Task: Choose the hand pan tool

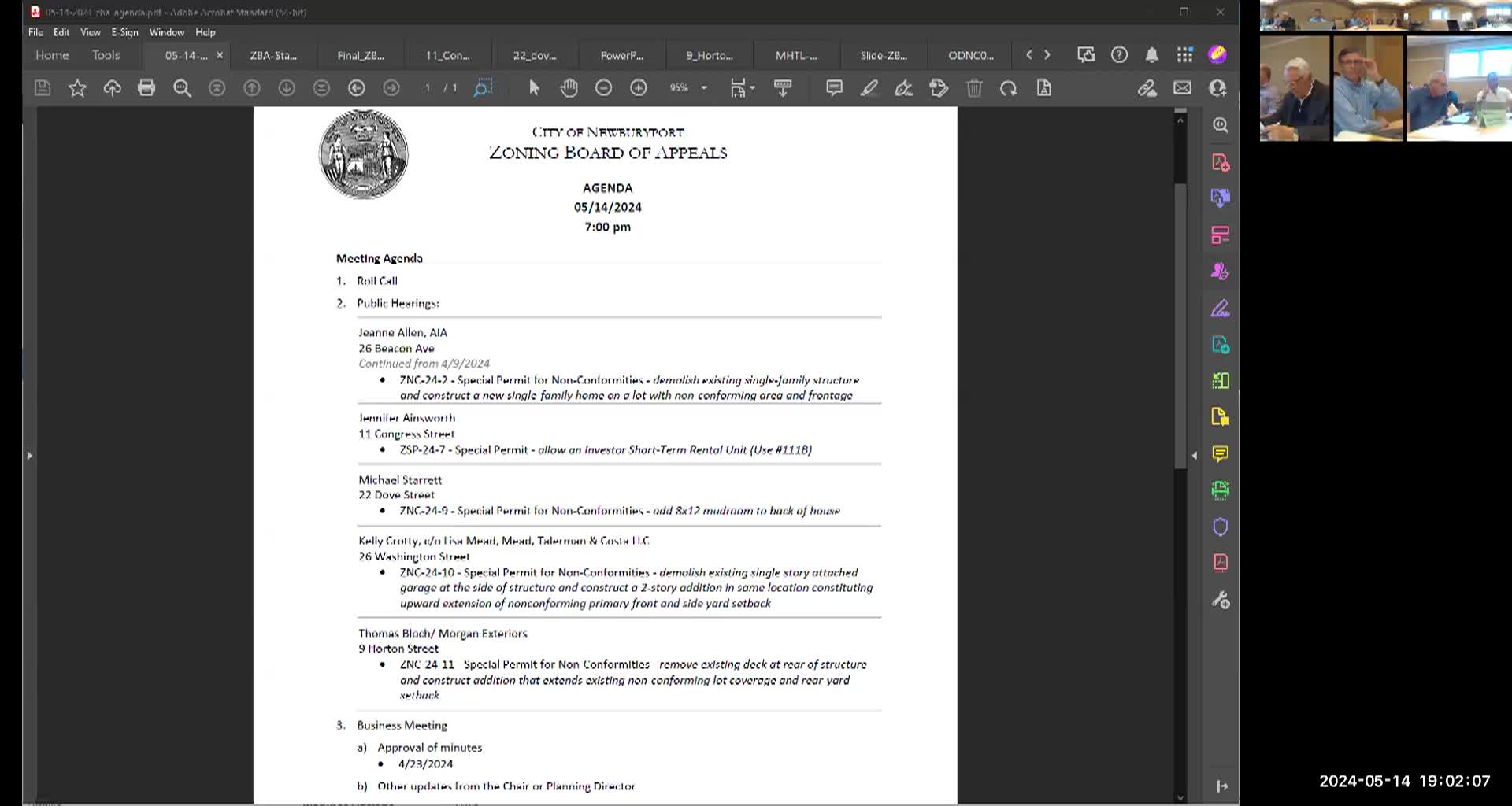Action: pos(569,88)
